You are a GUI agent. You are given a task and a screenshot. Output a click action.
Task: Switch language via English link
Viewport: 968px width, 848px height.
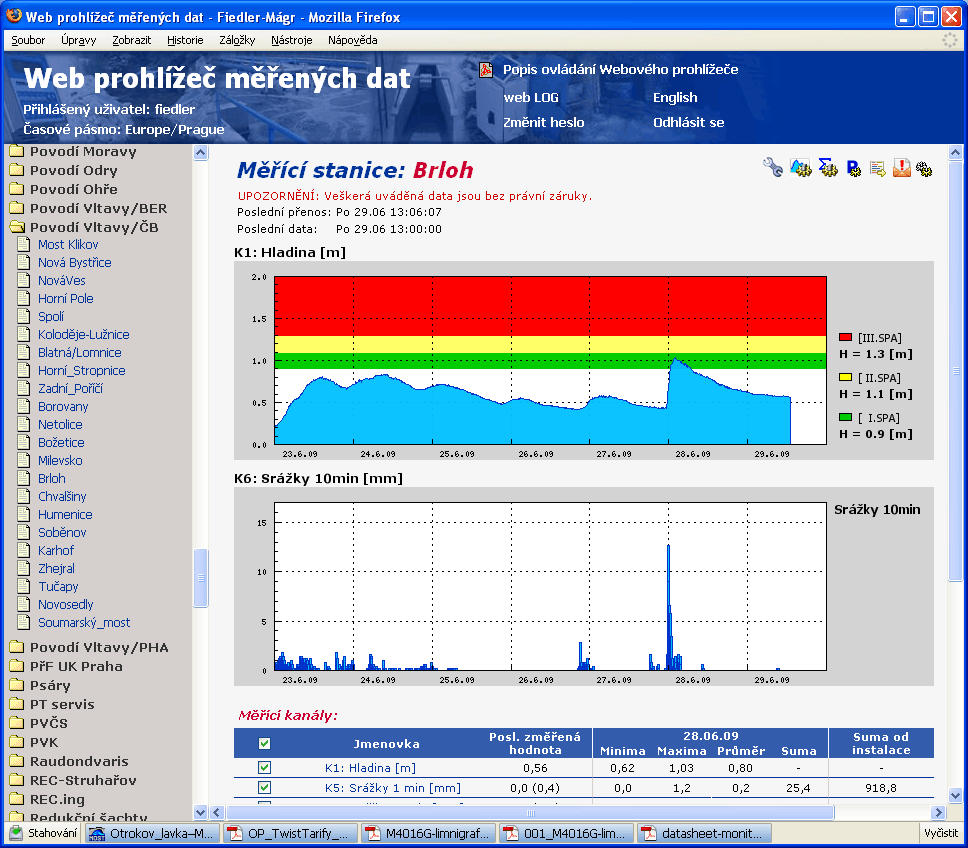675,97
